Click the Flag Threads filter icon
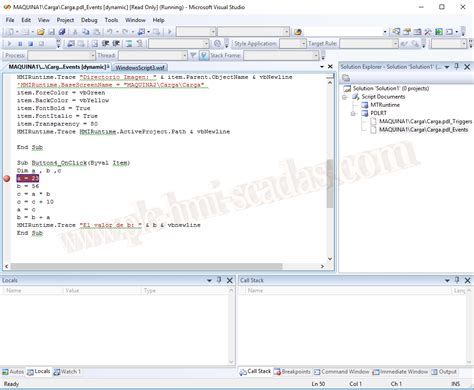 coord(193,55)
